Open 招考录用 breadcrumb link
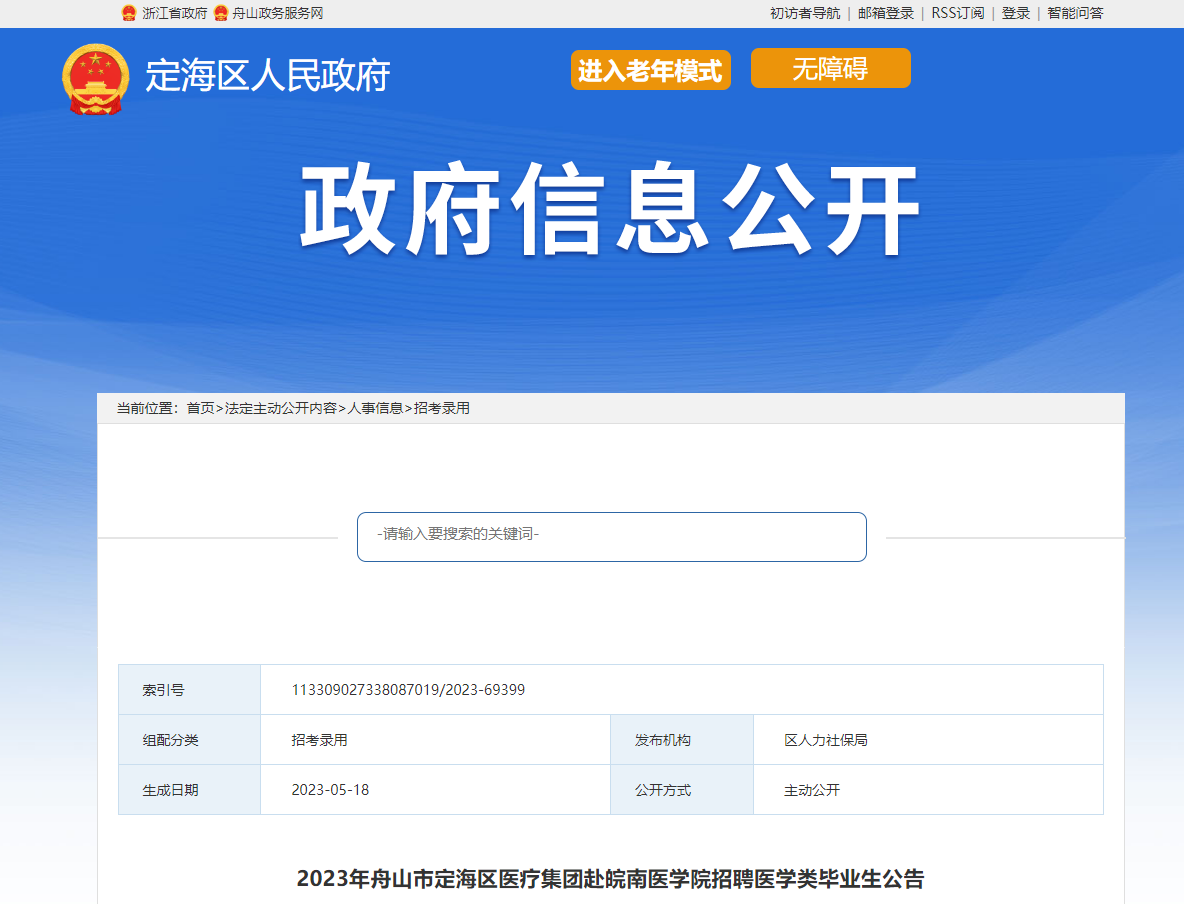 coord(442,408)
